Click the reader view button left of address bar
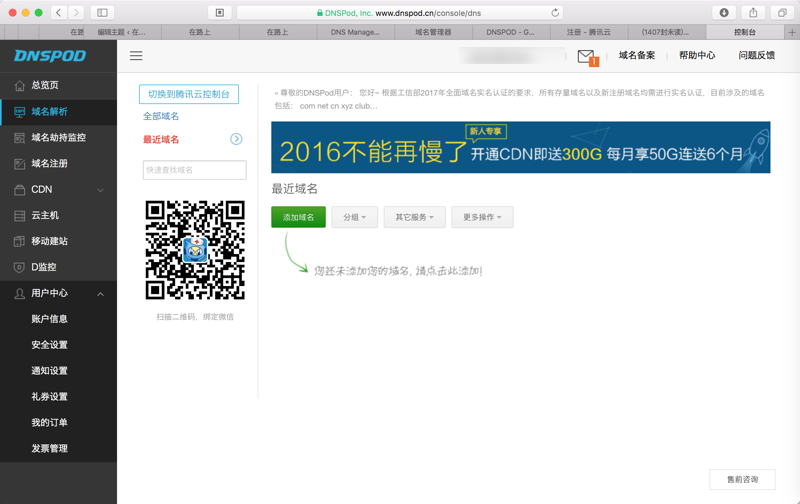800x504 pixels. tap(220, 12)
